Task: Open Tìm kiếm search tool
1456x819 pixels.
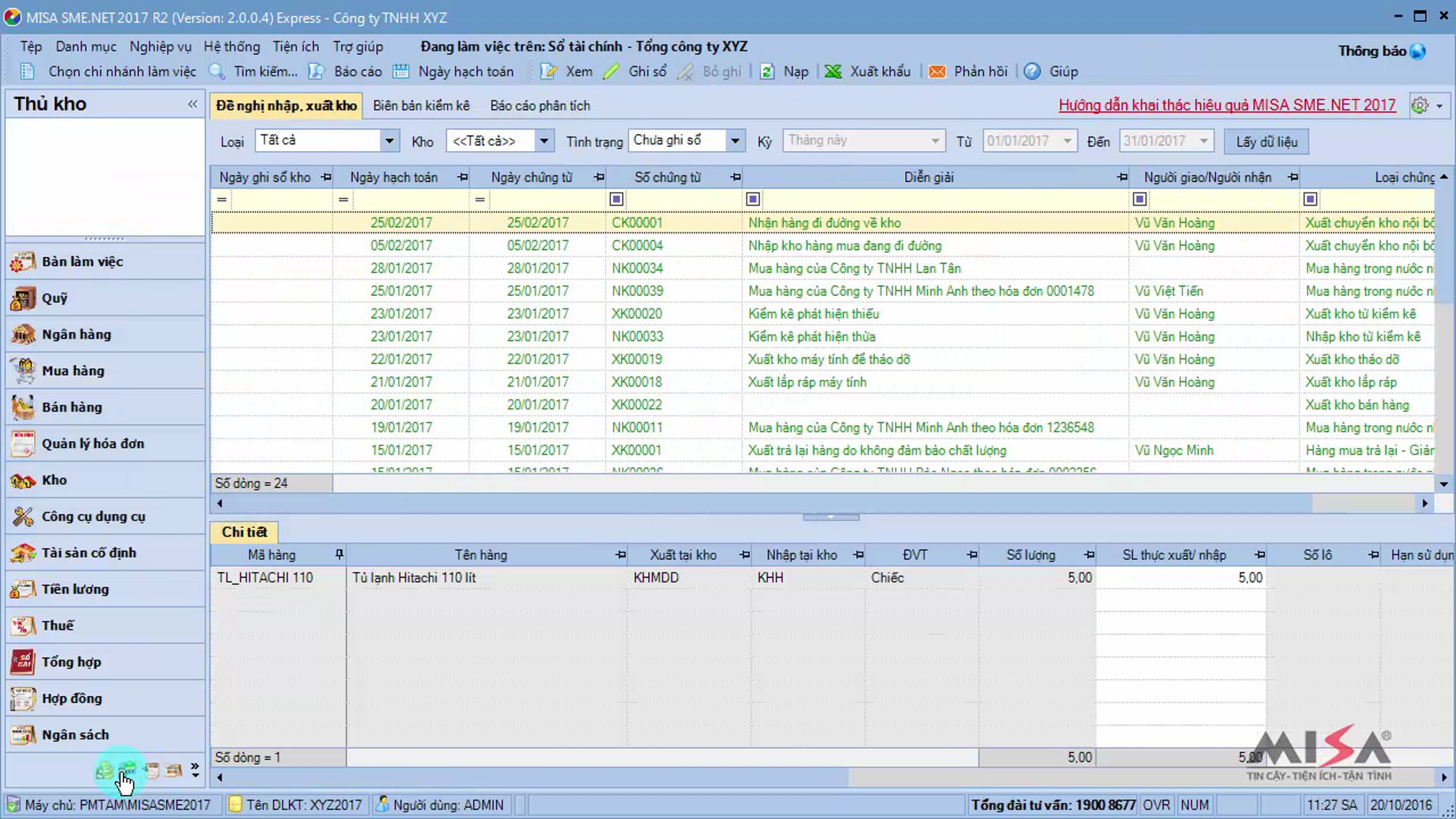Action: pyautogui.click(x=254, y=72)
